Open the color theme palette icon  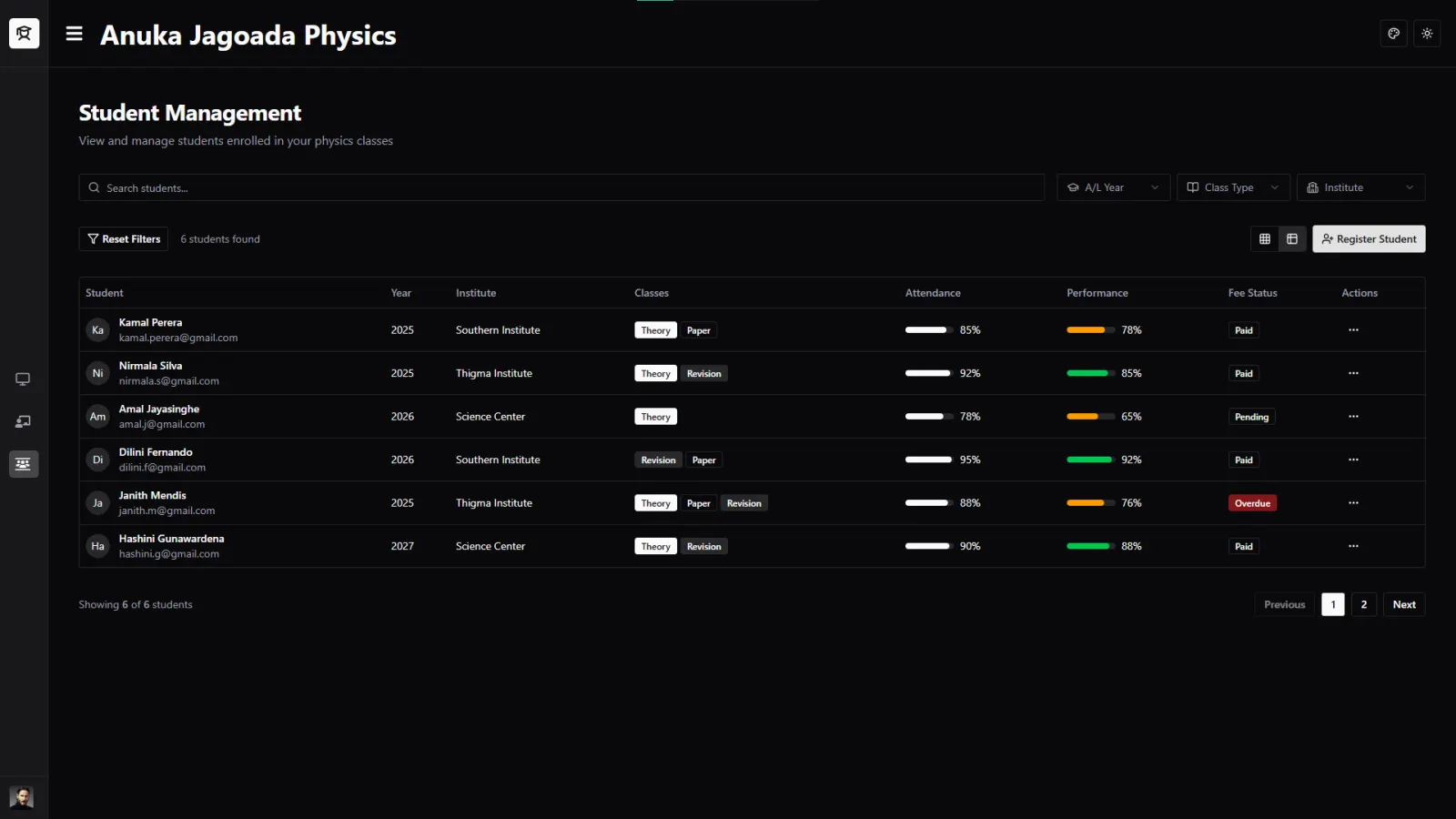1393,34
